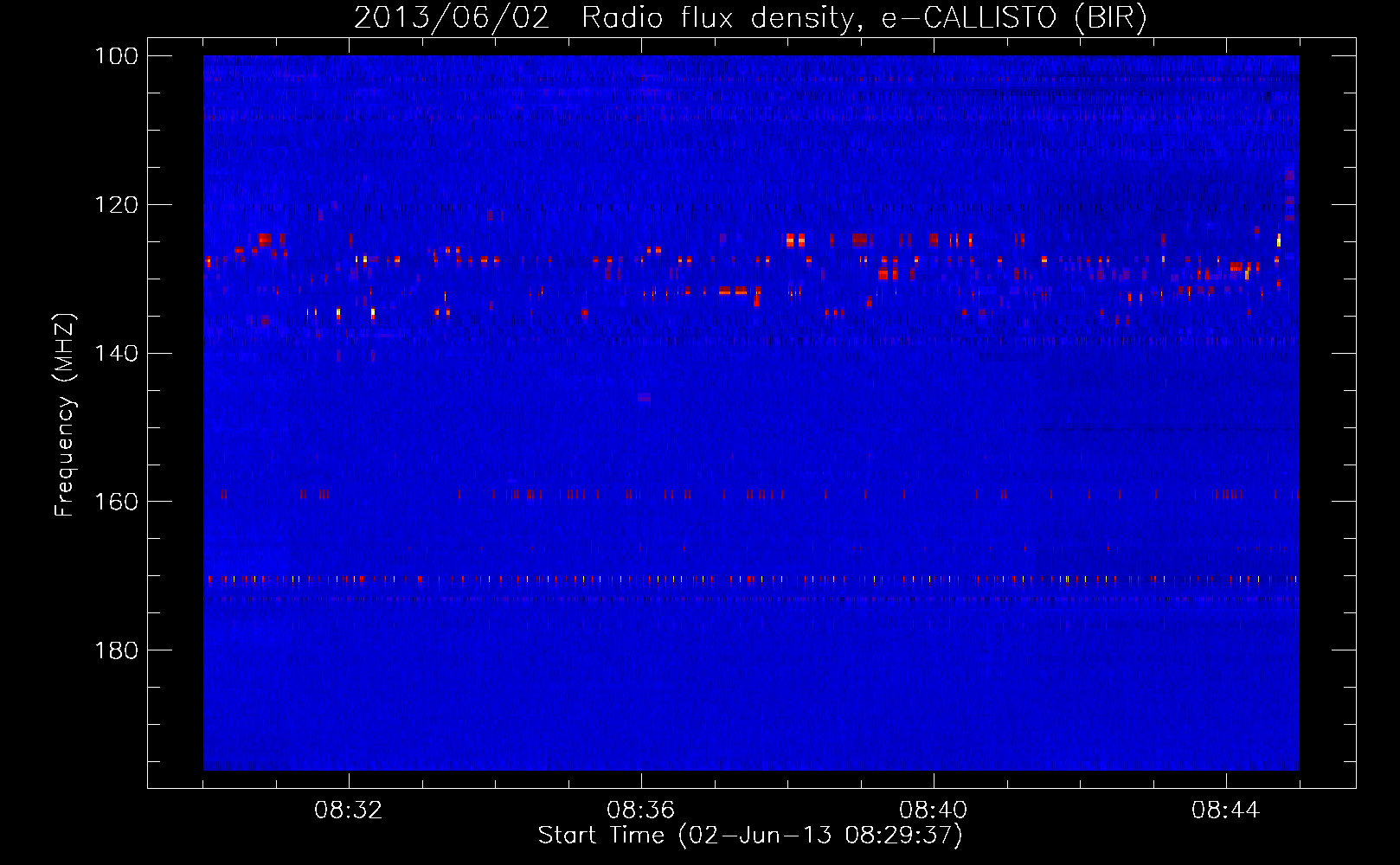The image size is (1400, 865).
Task: Click the 160 frequency tick label
Action: 116,502
